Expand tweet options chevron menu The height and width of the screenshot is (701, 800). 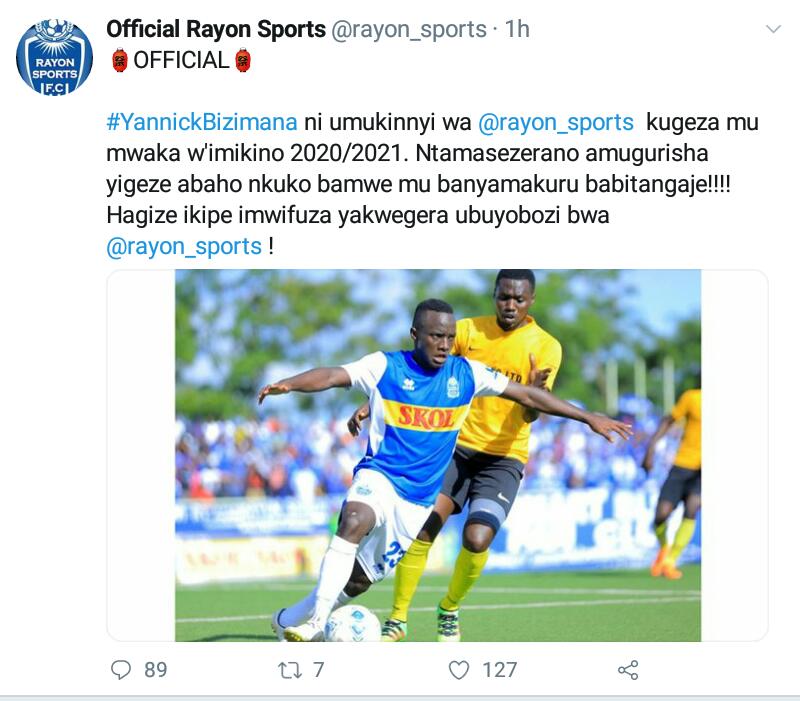coord(773,29)
